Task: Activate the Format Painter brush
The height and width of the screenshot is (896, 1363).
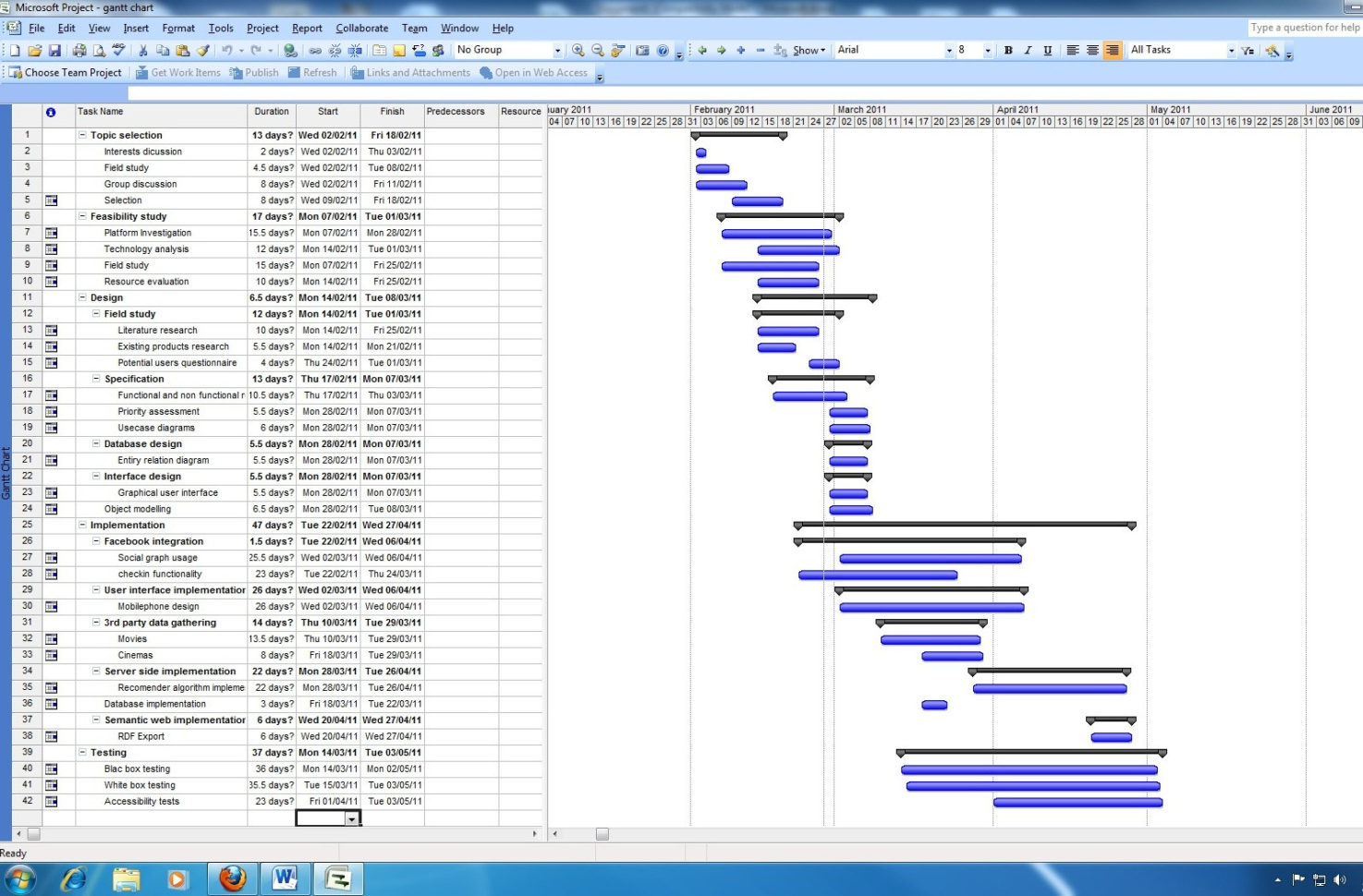Action: [202, 51]
